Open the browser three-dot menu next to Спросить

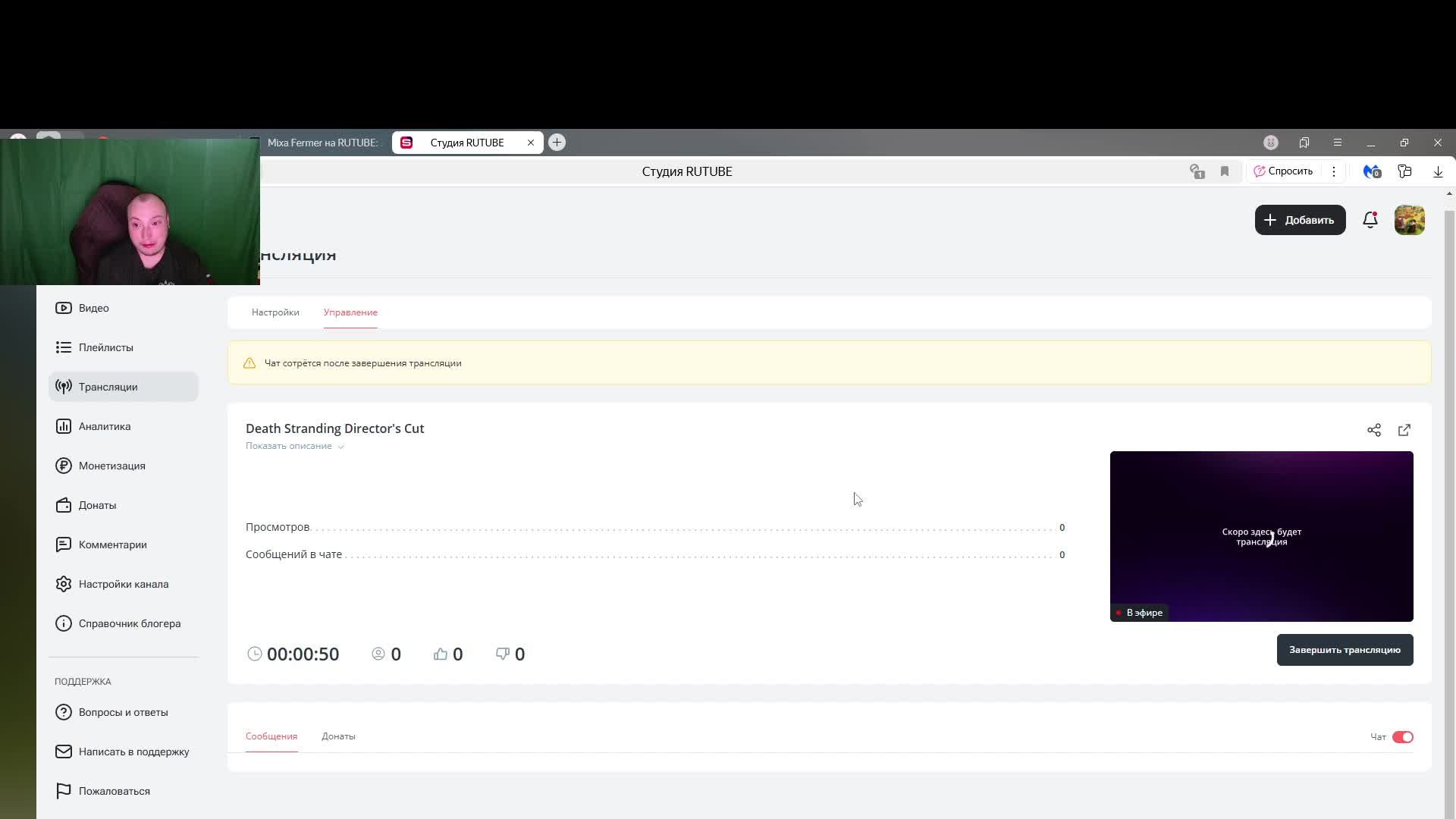click(x=1334, y=171)
